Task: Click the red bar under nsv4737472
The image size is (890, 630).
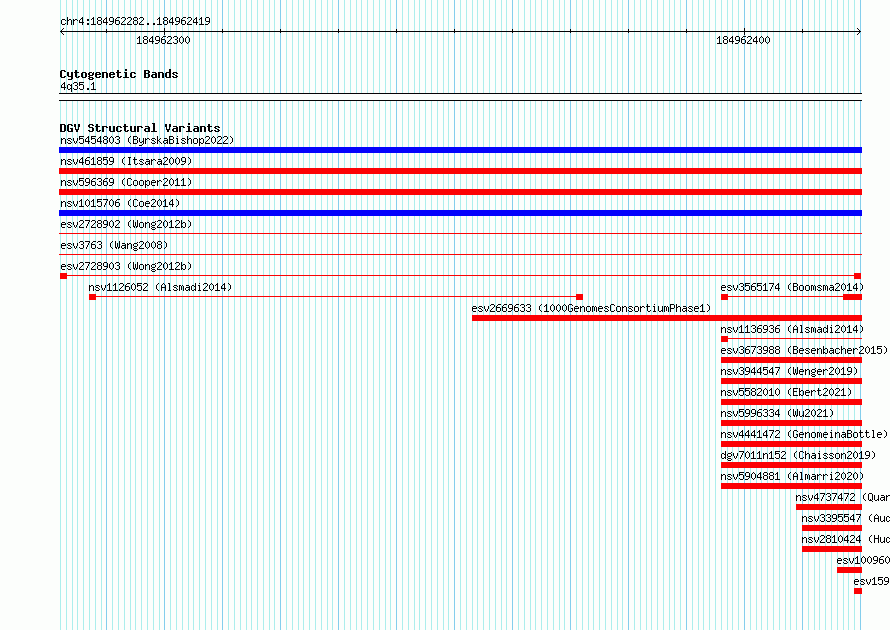Action: click(829, 507)
